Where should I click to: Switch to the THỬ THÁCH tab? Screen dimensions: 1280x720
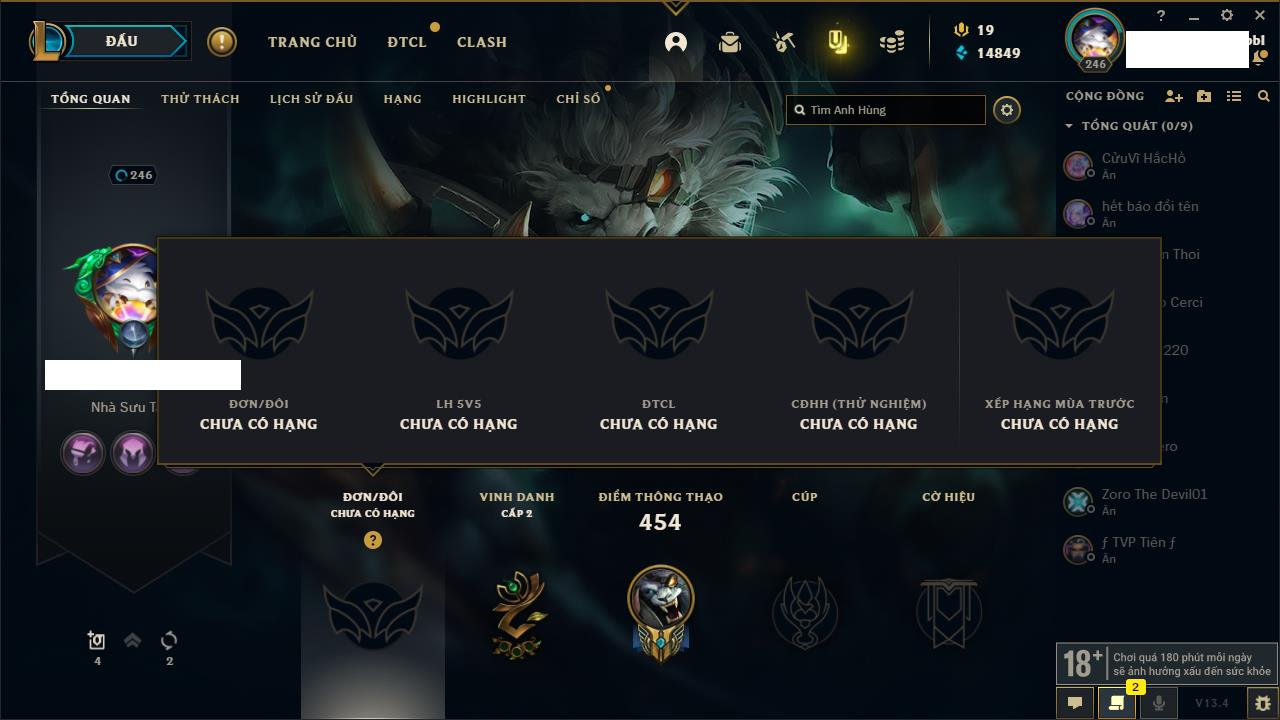click(x=200, y=99)
